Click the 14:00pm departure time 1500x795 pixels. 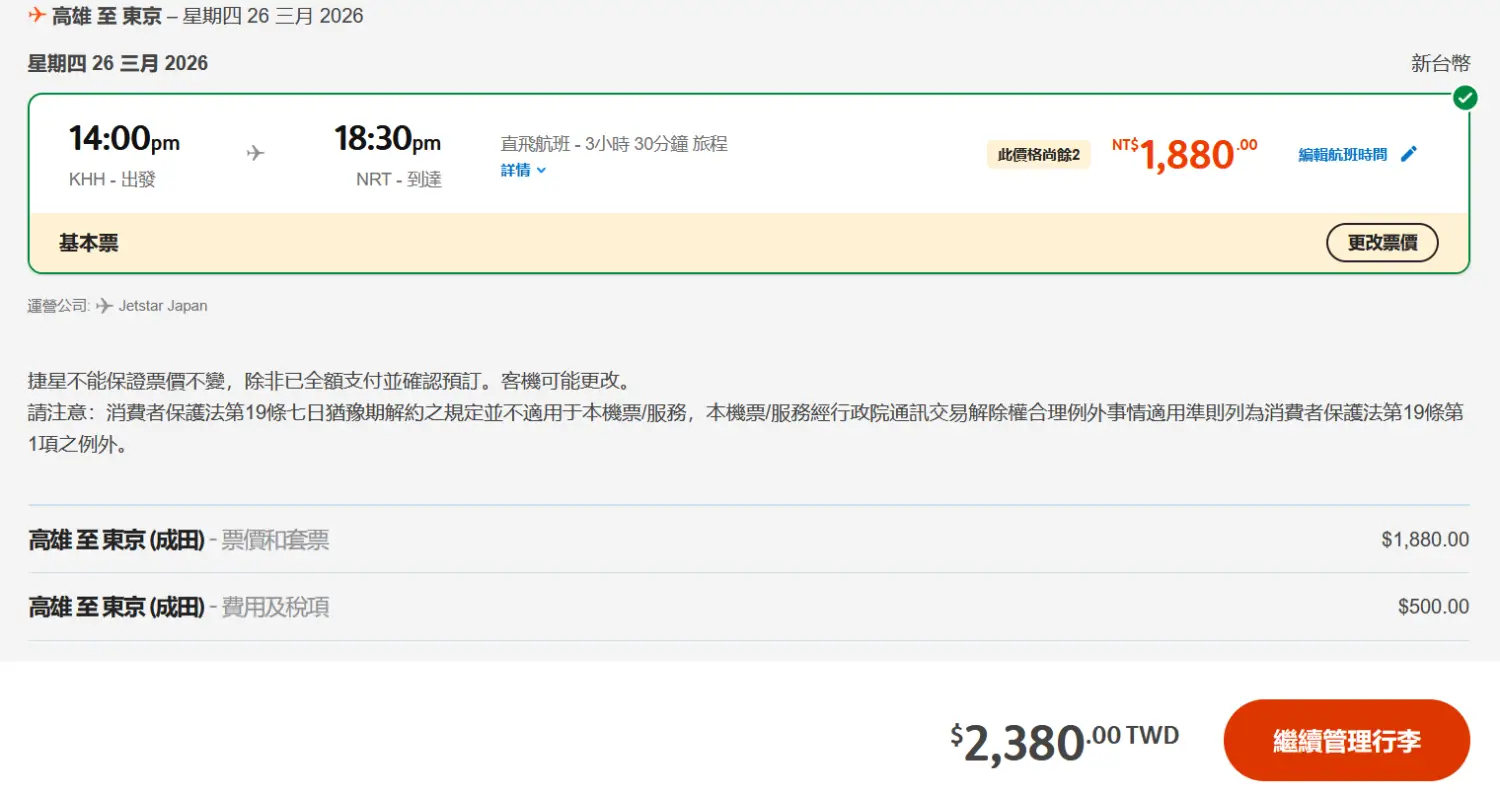tap(124, 139)
